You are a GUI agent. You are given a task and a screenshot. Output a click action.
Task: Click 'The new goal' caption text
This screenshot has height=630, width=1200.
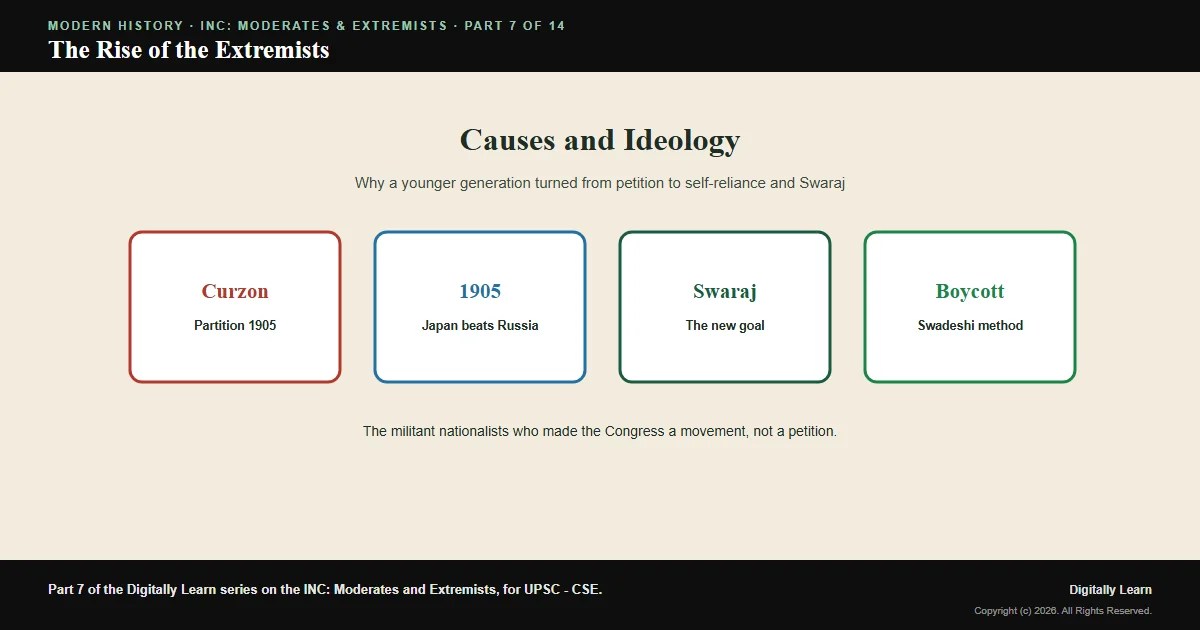[x=725, y=325]
